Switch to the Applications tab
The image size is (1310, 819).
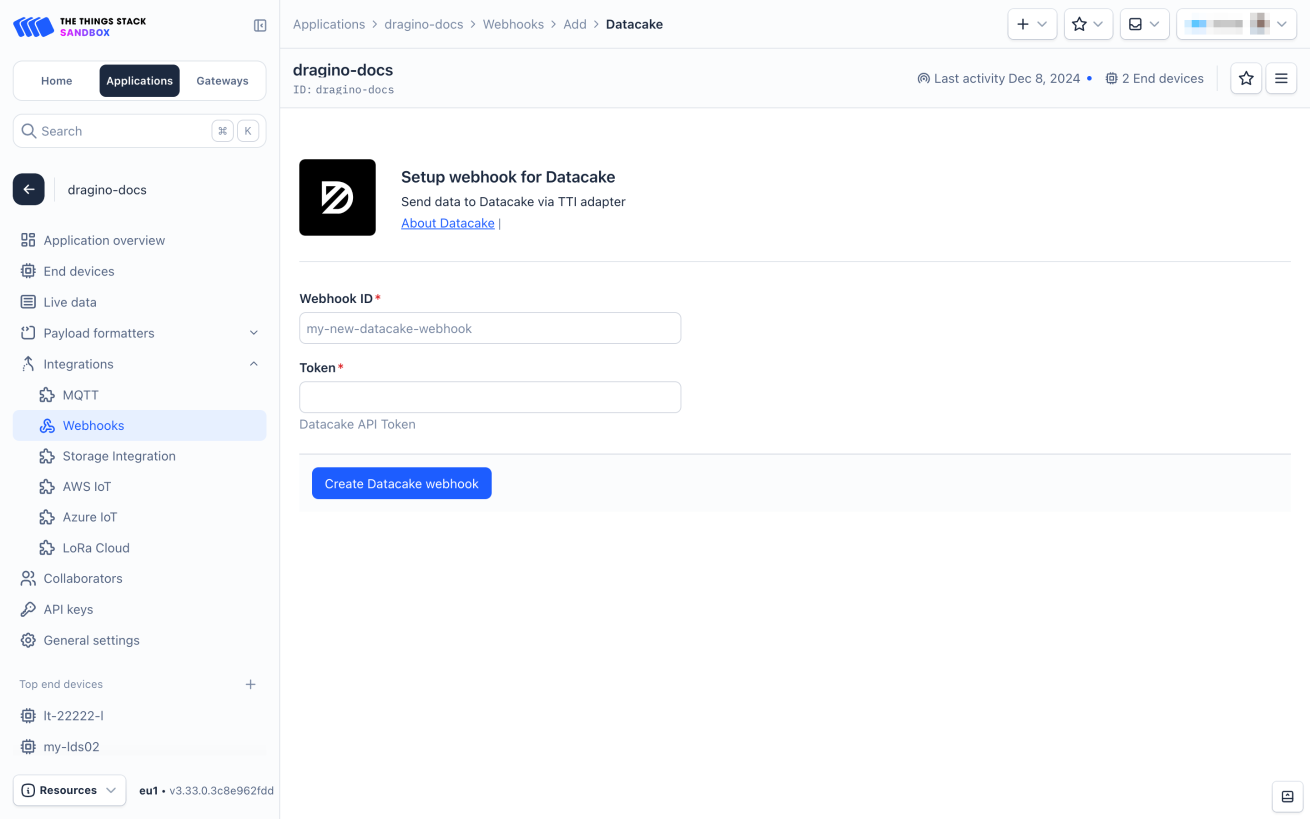pyautogui.click(x=140, y=81)
